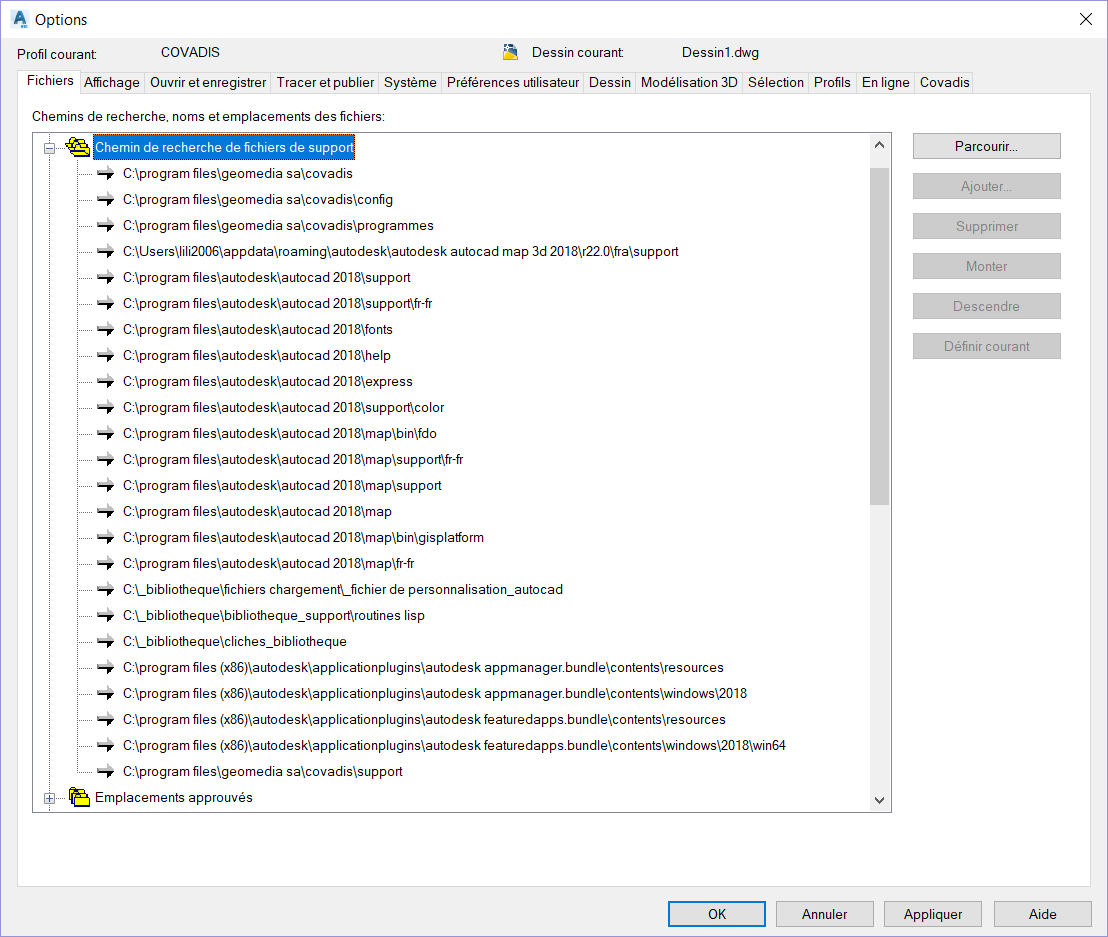Click the arrow icon beside map\bin\fdo path

click(106, 433)
